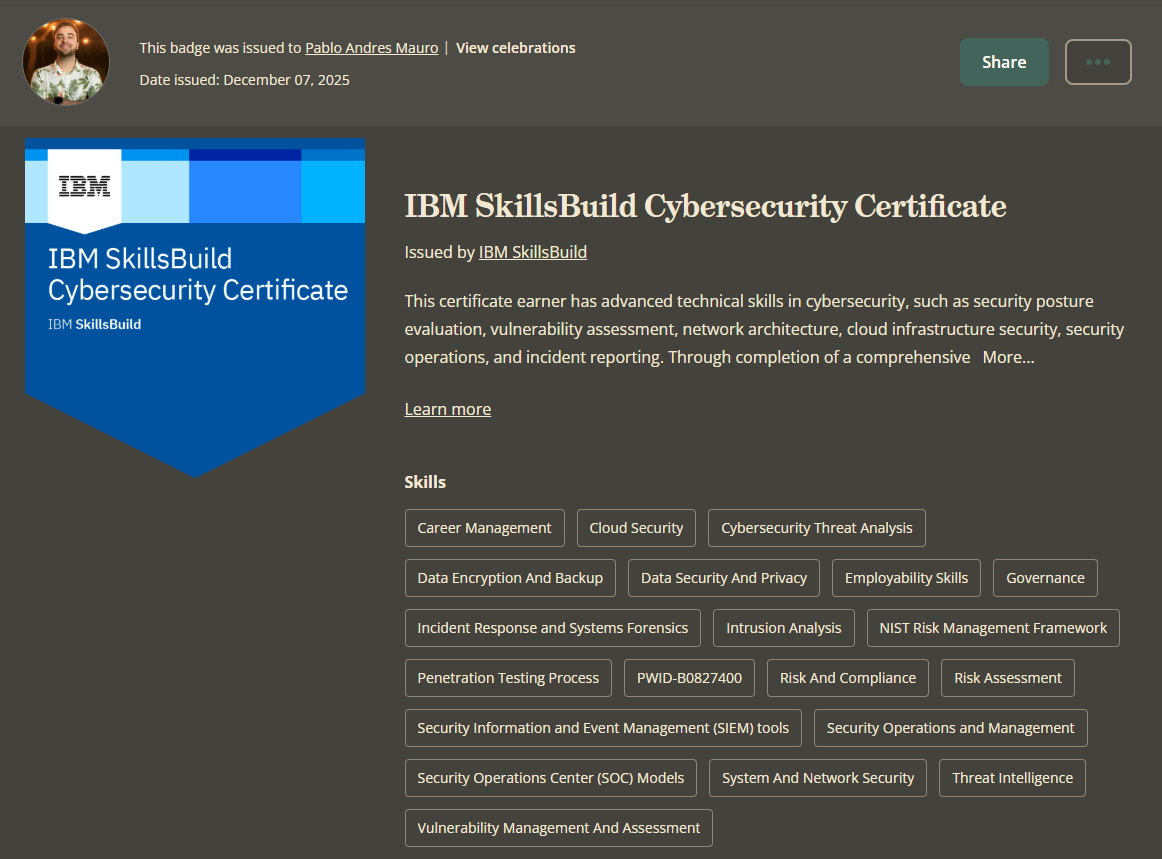The image size is (1162, 859).
Task: Select the Career Management skill tag
Action: [485, 528]
